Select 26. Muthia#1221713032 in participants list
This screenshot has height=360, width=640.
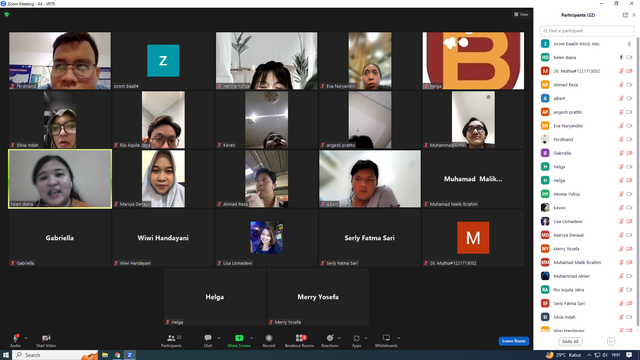pyautogui.click(x=587, y=71)
